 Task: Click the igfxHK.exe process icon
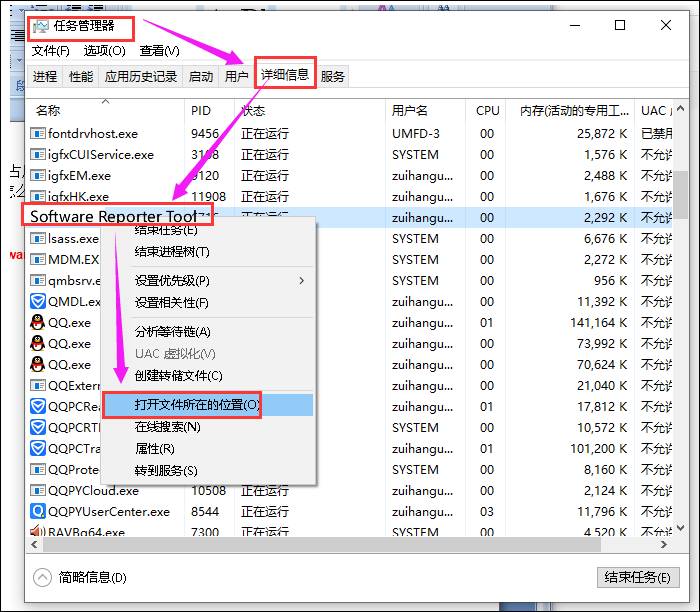pyautogui.click(x=38, y=196)
